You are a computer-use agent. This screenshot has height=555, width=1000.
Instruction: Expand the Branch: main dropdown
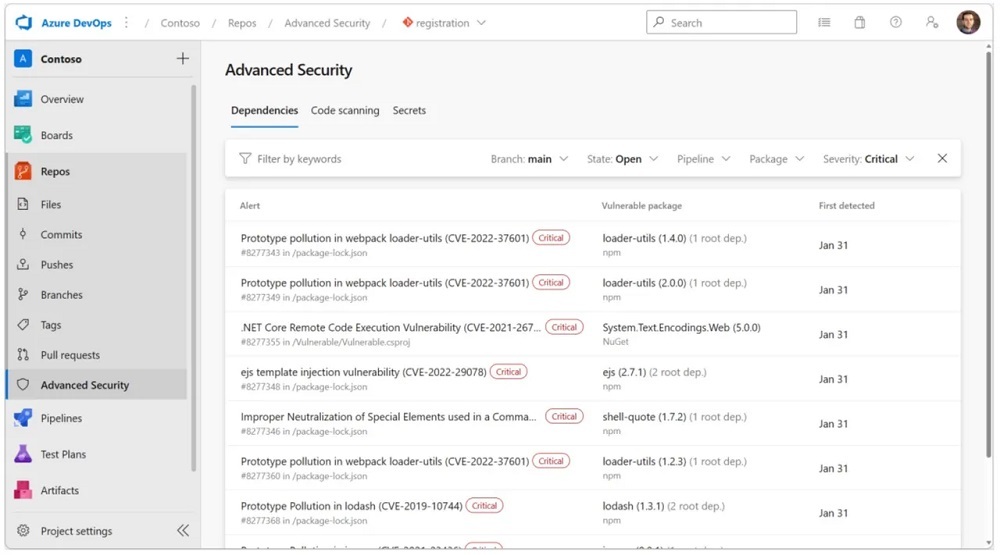tap(529, 159)
